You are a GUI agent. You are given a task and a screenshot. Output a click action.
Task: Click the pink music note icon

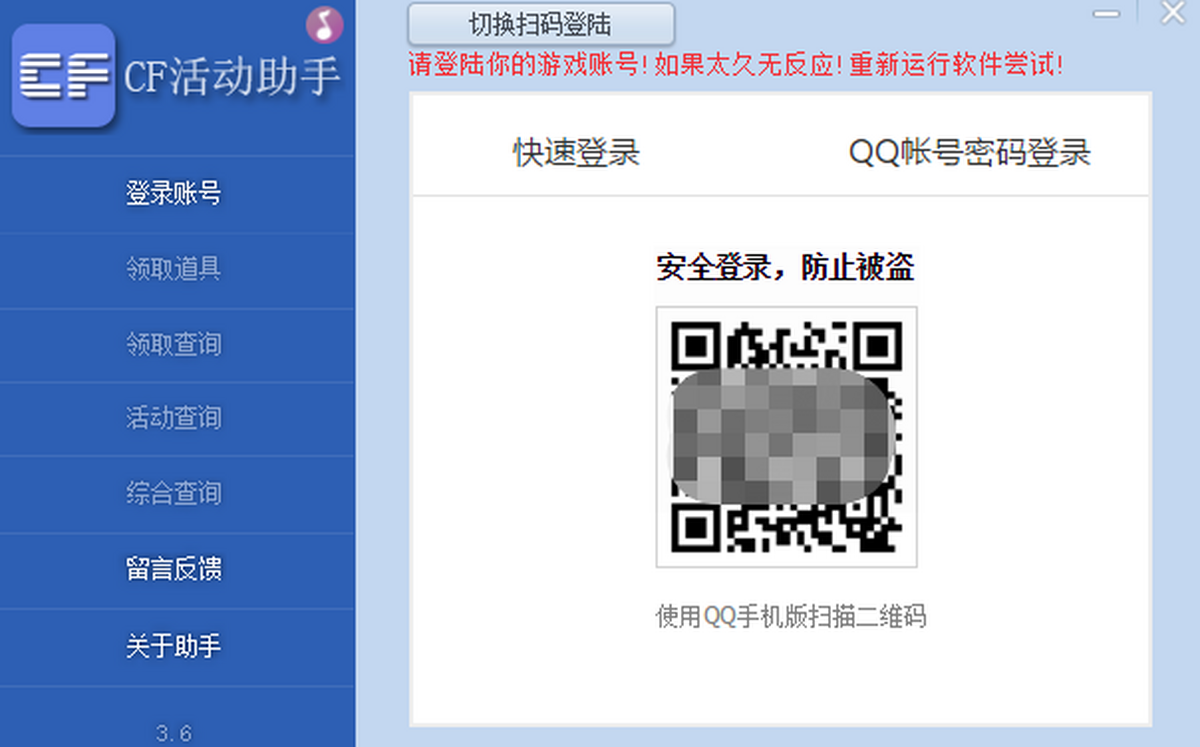(x=324, y=24)
